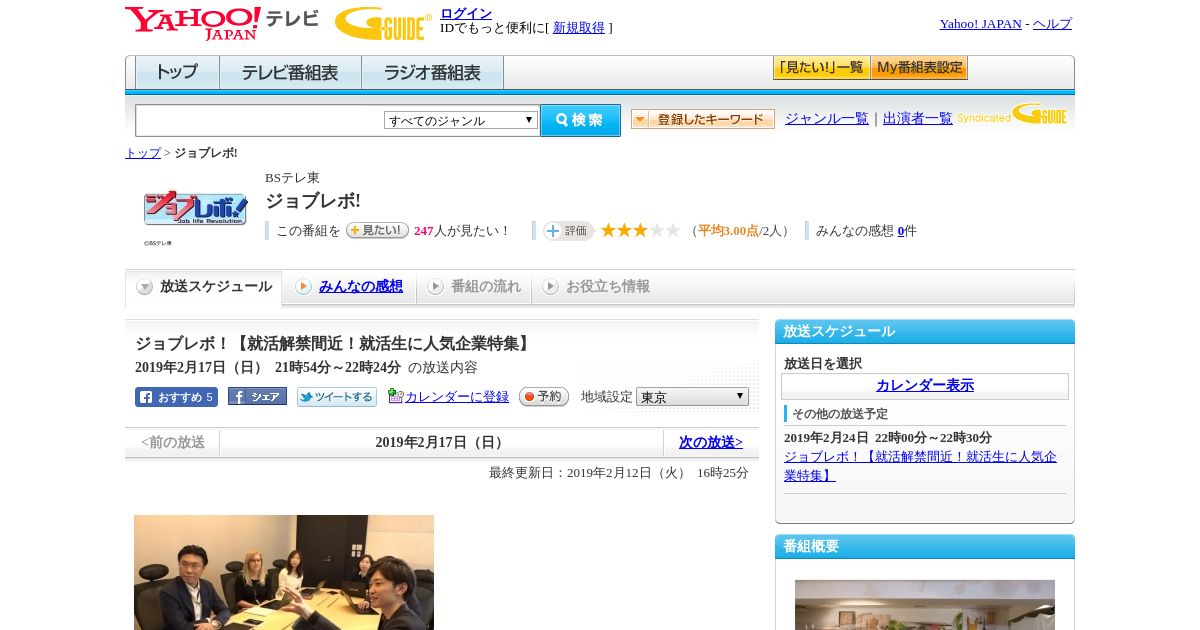Click the star rating display
1200x630 pixels.
[640, 230]
